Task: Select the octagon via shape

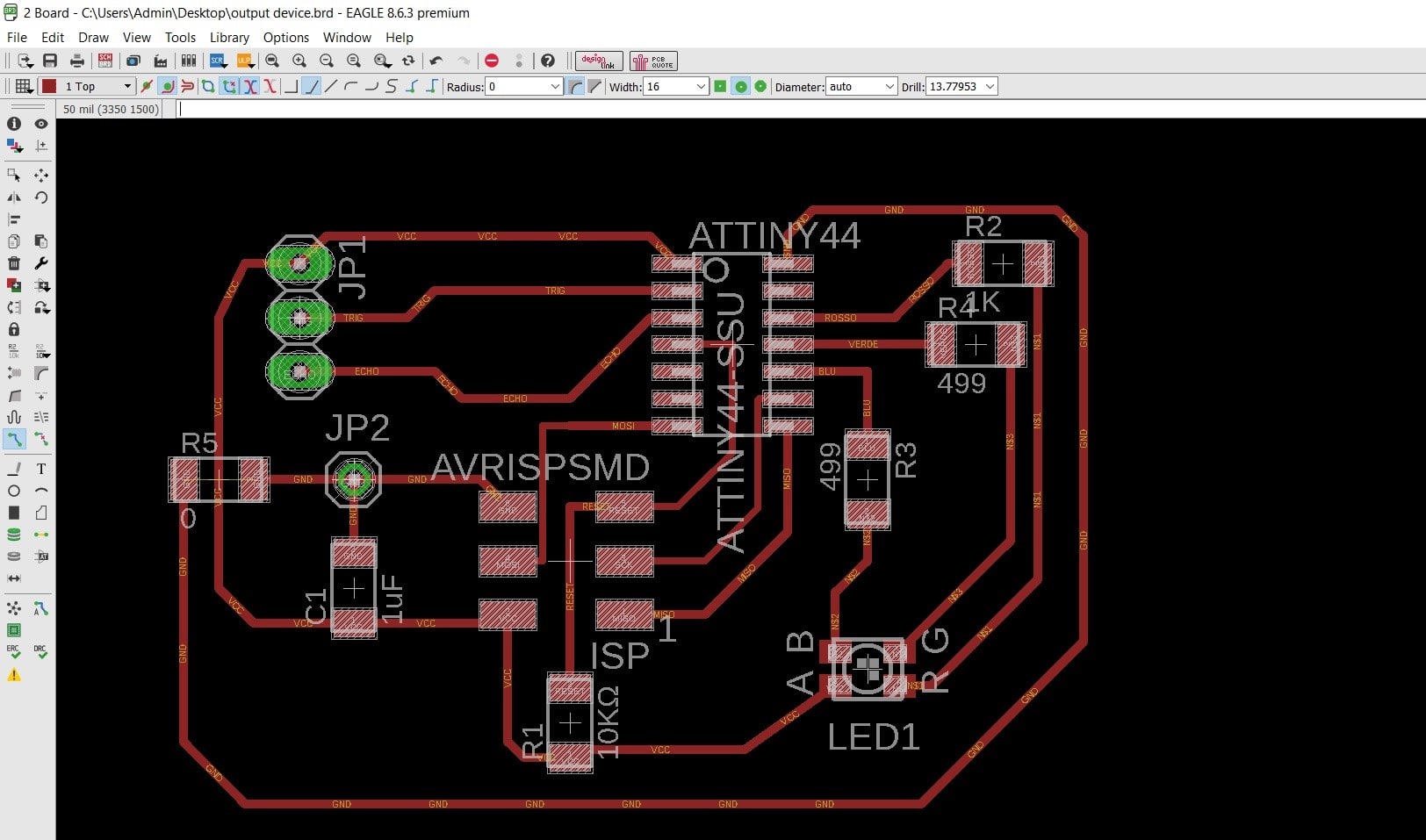Action: pyautogui.click(x=760, y=86)
